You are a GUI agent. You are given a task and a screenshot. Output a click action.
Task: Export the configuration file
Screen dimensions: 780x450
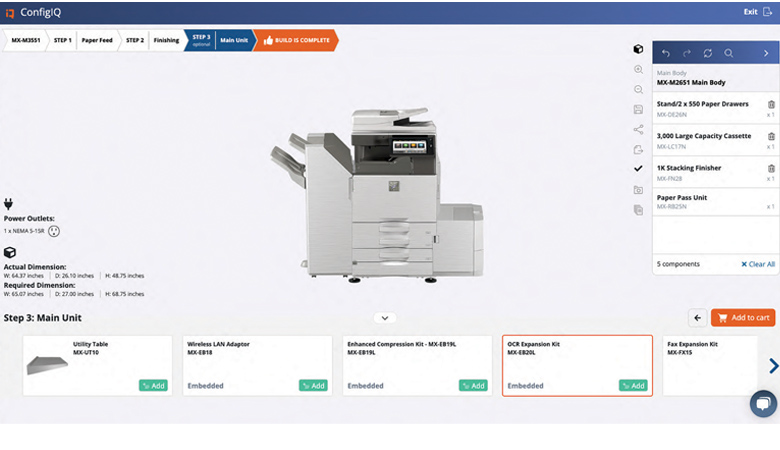point(638,149)
